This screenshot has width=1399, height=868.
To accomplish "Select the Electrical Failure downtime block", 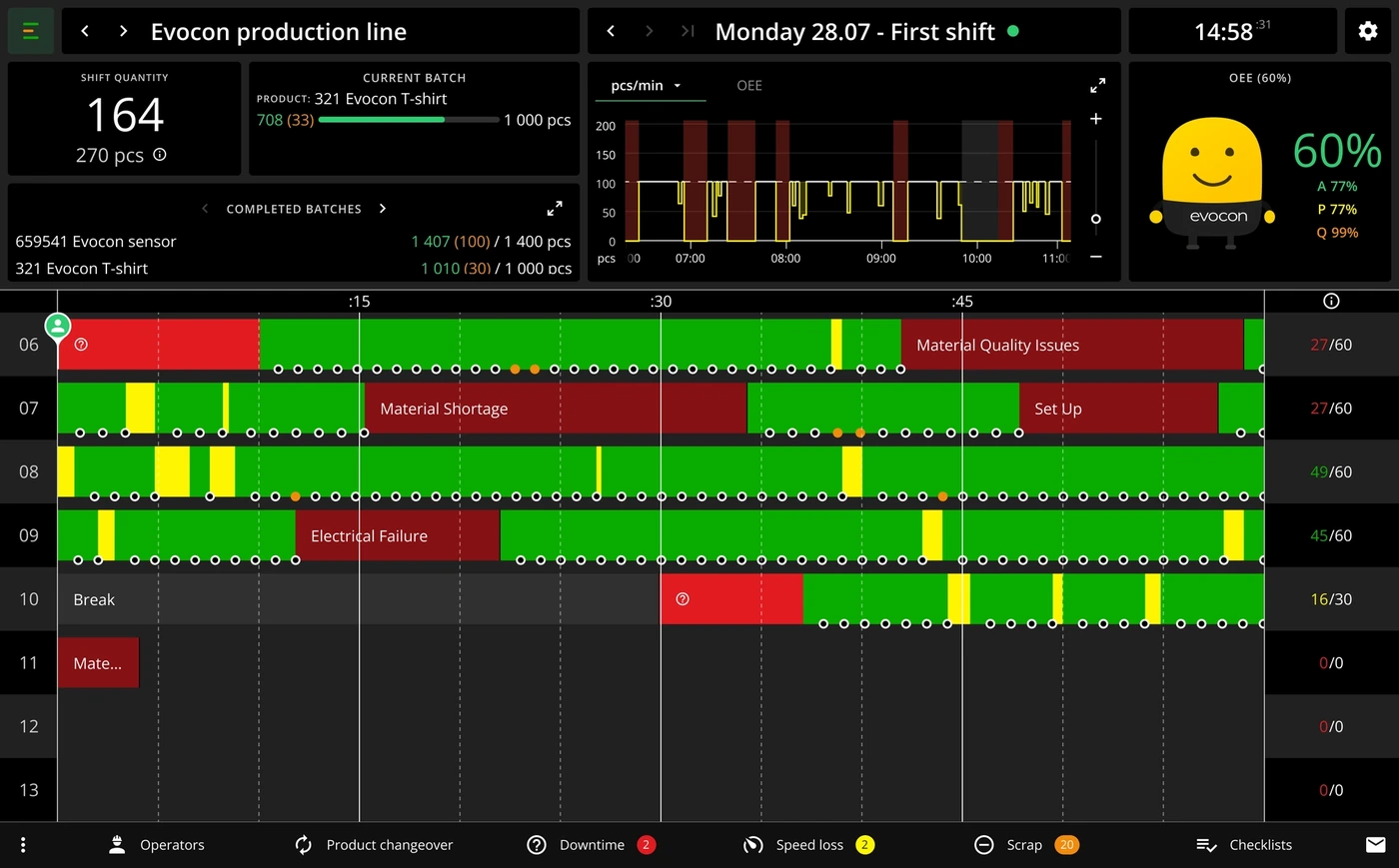I will pos(398,535).
